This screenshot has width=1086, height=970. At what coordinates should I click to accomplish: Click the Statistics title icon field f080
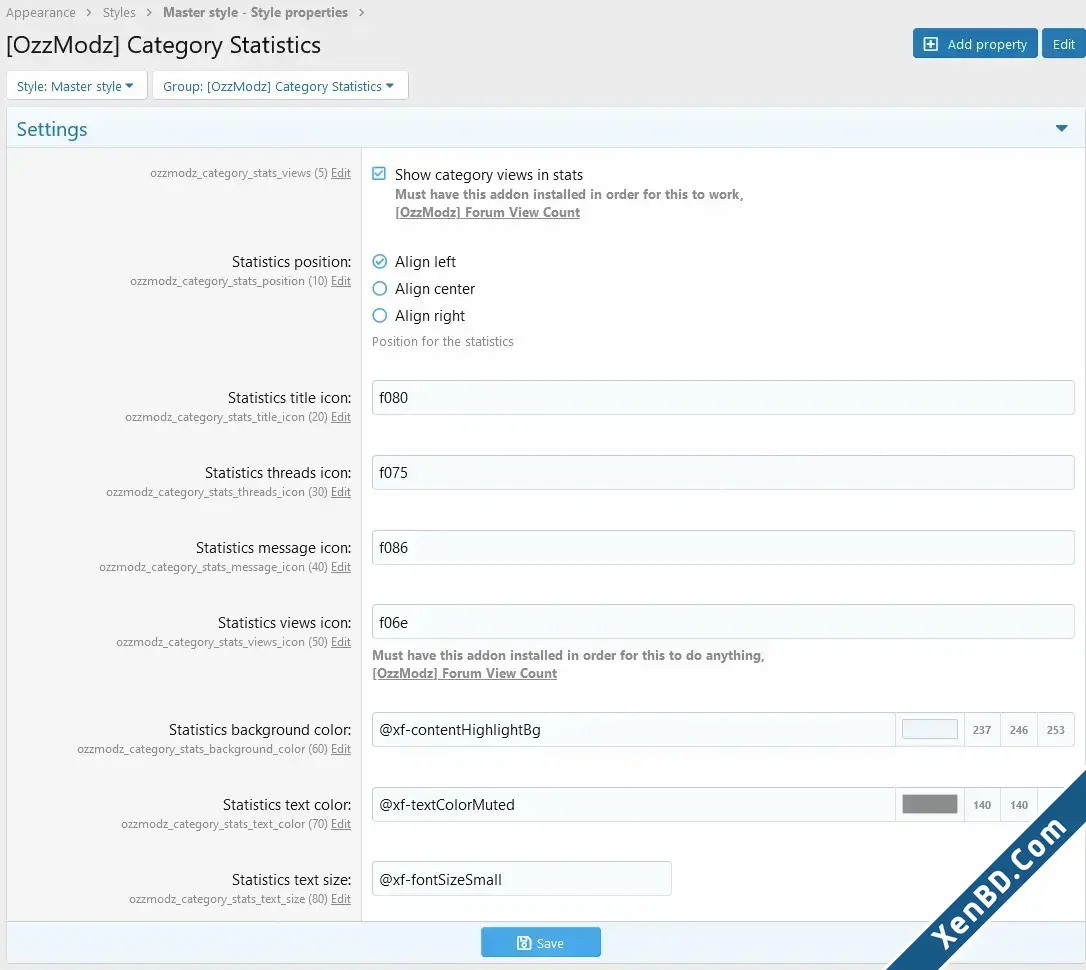[723, 397]
